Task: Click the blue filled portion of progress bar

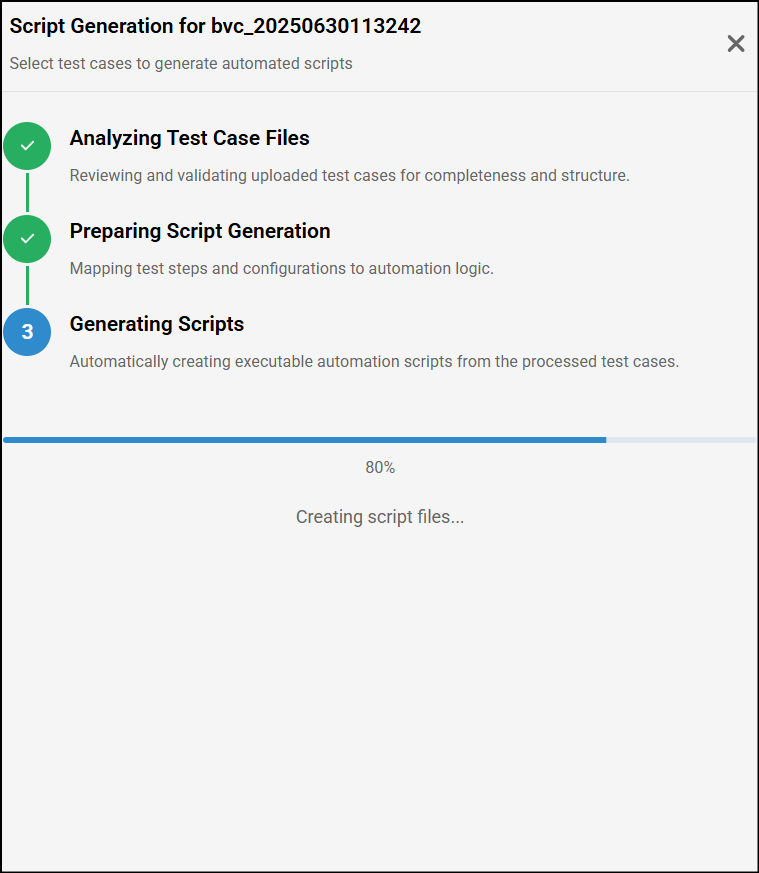Action: click(x=304, y=439)
